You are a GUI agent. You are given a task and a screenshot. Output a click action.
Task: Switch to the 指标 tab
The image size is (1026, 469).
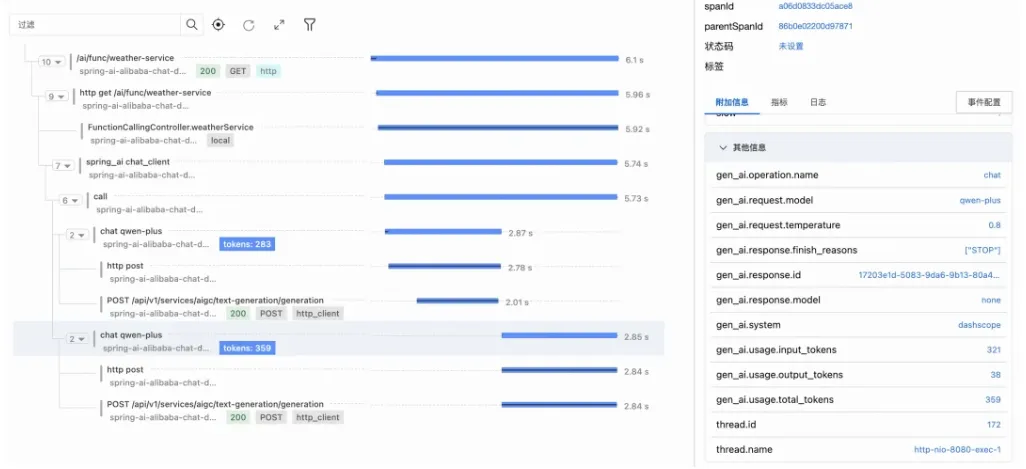tap(779, 103)
